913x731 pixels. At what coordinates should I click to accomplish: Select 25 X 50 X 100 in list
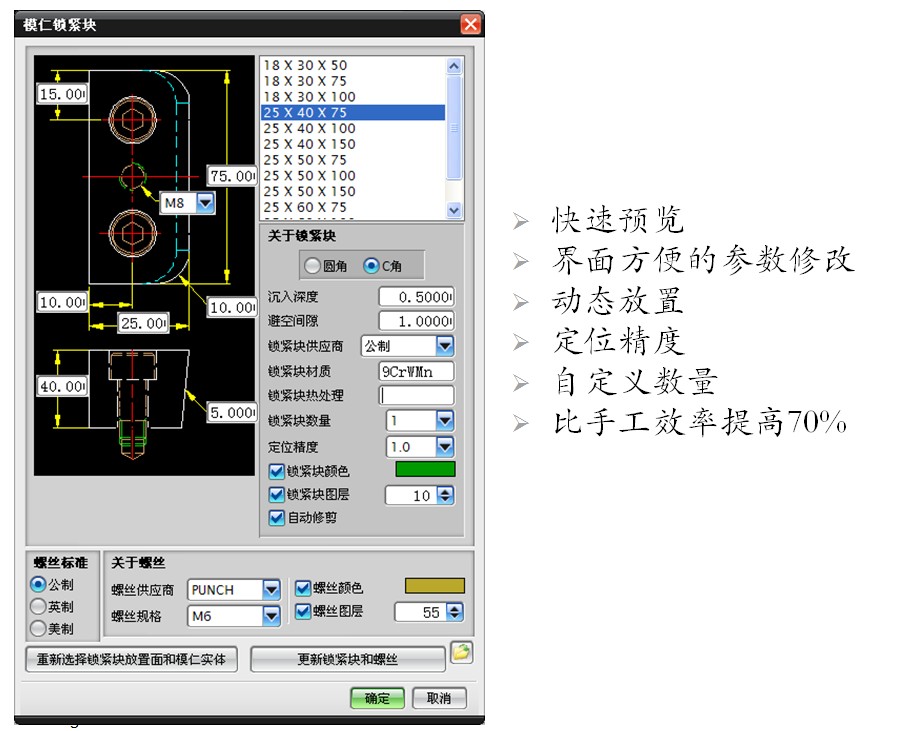[x=309, y=176]
